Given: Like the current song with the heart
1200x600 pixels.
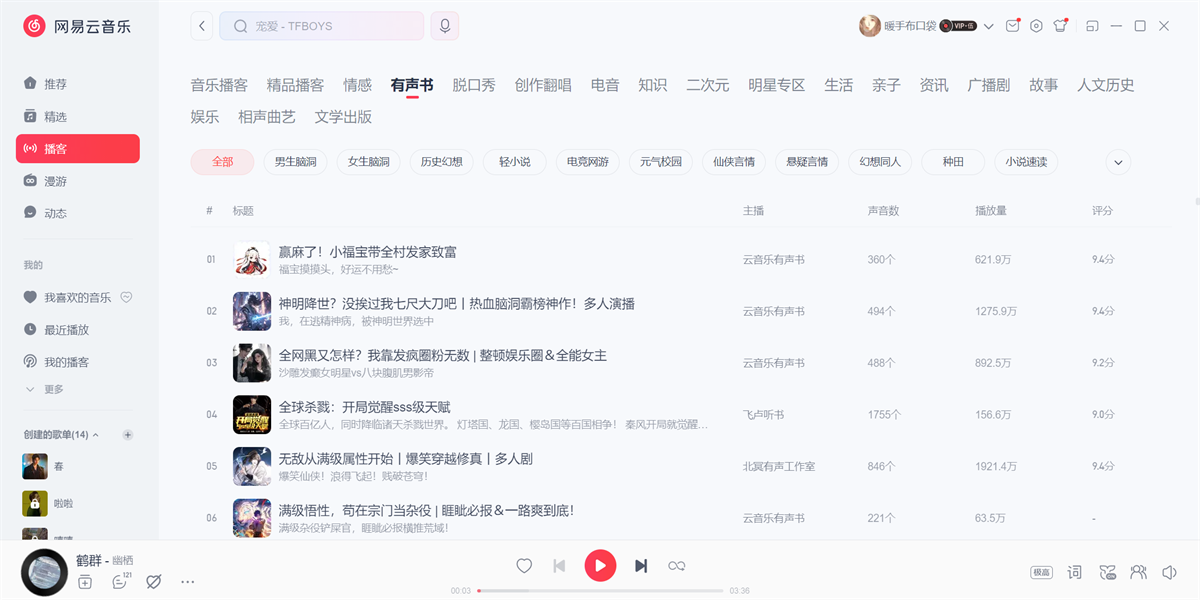Looking at the screenshot, I should pos(524,565).
